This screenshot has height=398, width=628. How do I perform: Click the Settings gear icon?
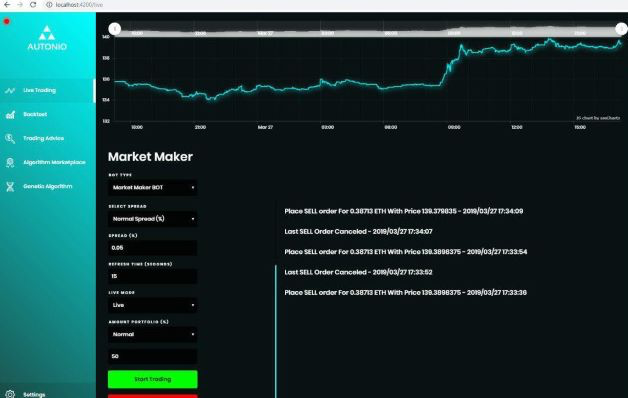point(10,394)
